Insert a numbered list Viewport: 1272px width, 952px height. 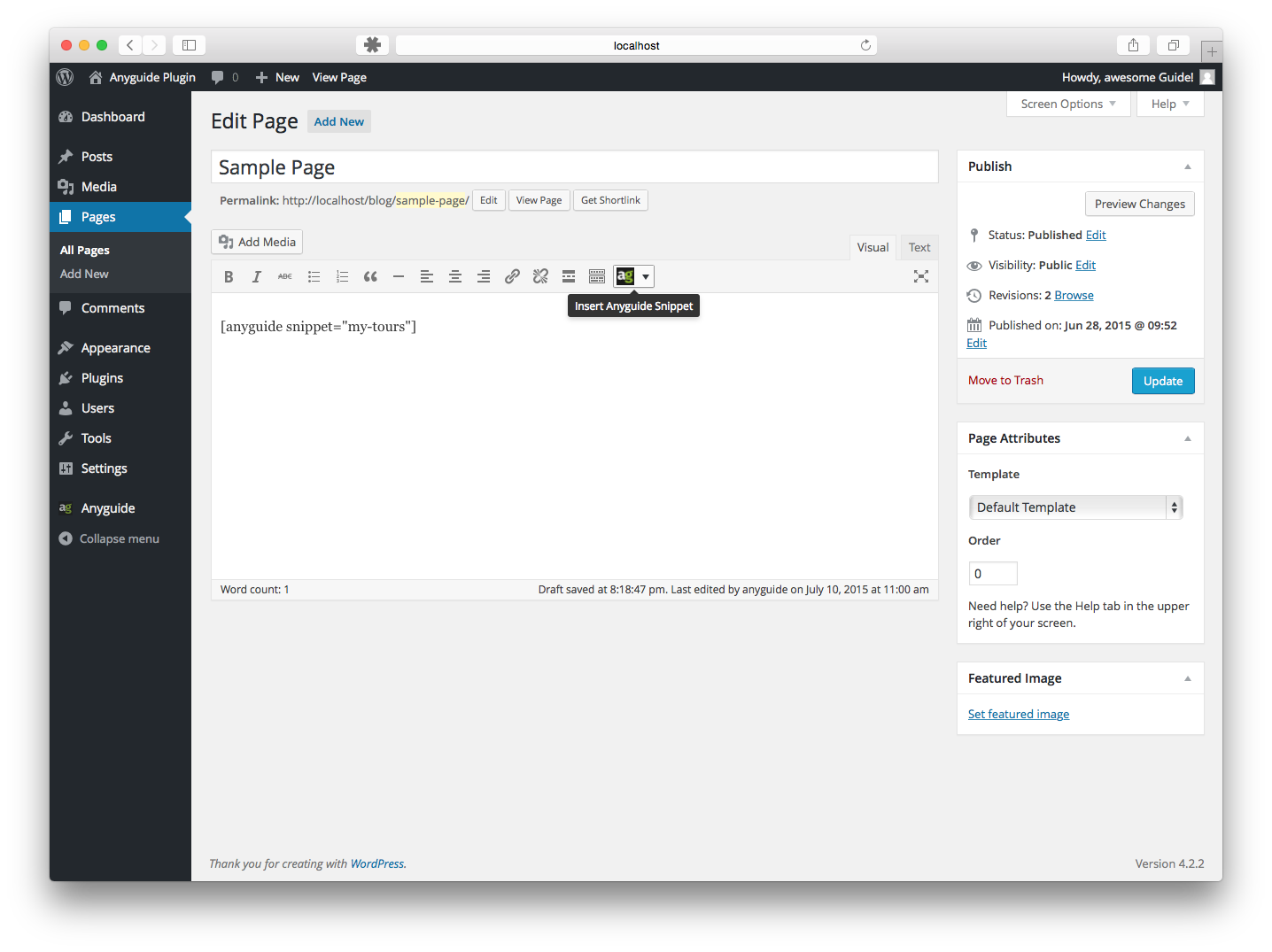click(342, 276)
